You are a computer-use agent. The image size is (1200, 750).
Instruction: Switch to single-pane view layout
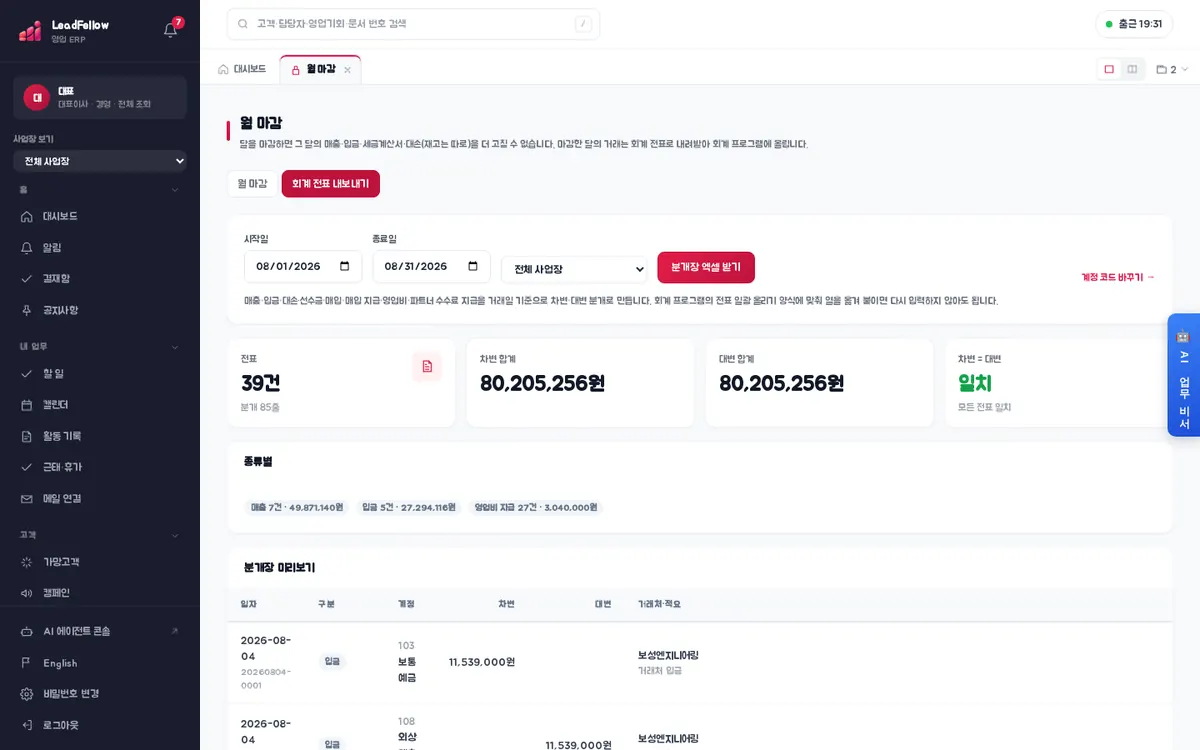click(x=1109, y=69)
